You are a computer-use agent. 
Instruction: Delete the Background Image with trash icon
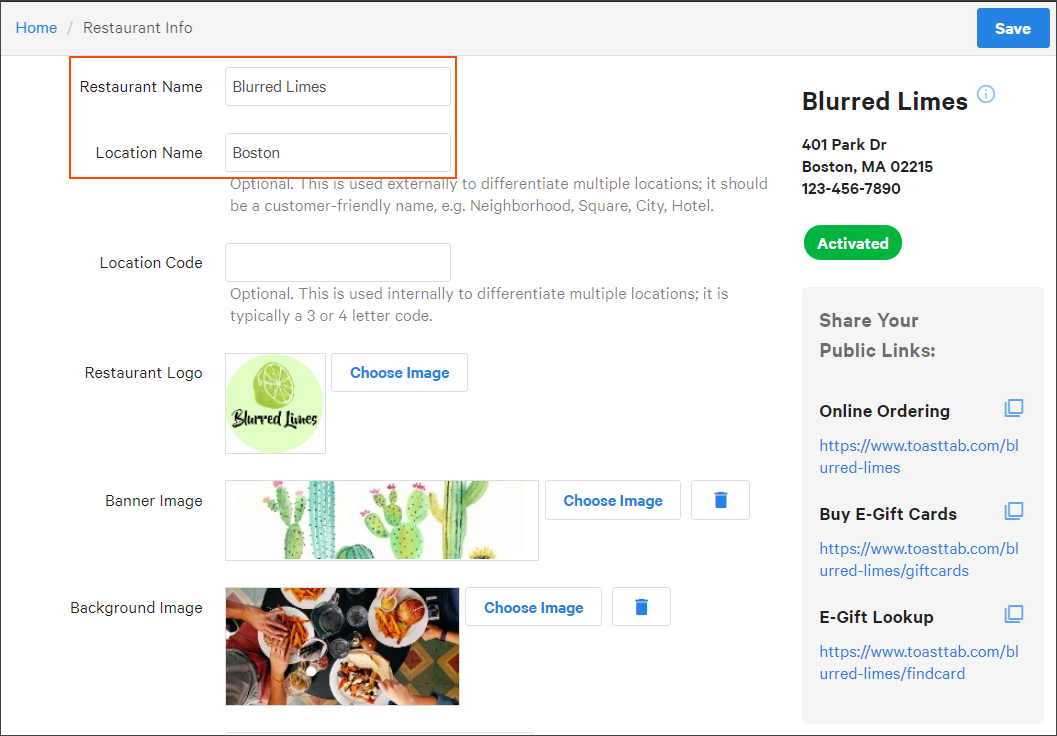(x=641, y=607)
